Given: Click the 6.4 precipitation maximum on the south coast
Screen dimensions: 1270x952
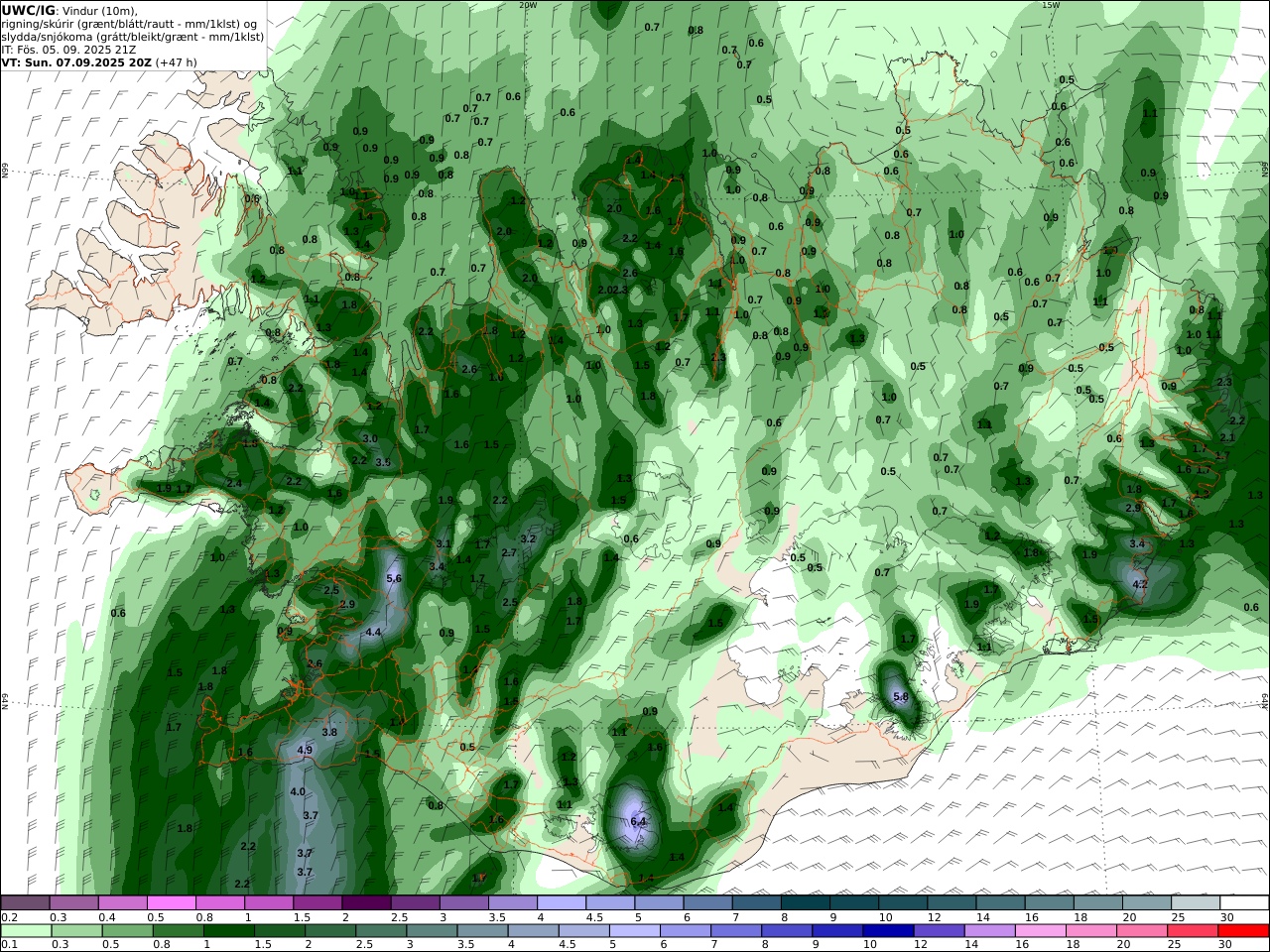Looking at the screenshot, I should [x=638, y=821].
